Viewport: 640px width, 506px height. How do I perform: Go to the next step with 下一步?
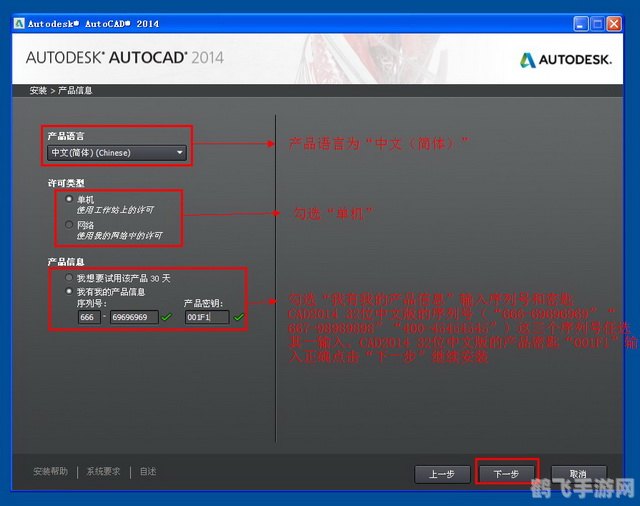[507, 474]
